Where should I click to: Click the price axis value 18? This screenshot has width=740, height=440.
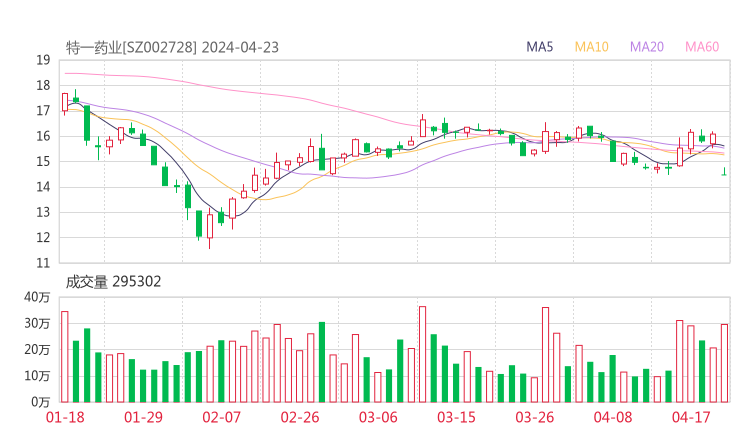pos(43,85)
